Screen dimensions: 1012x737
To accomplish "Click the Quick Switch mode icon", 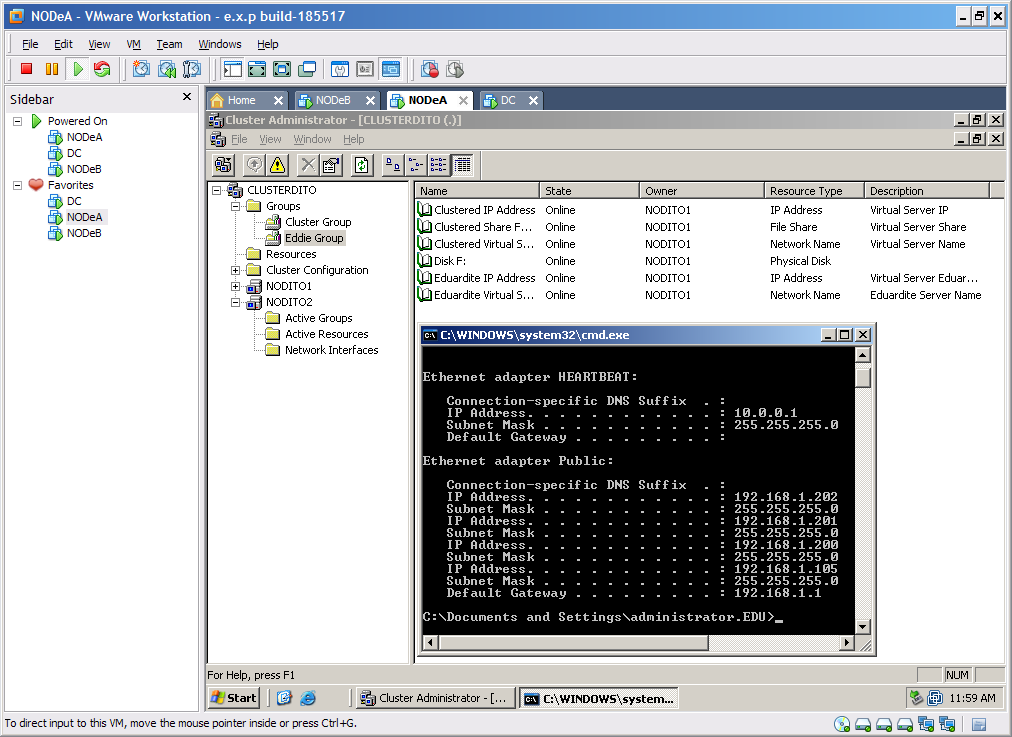I will [257, 69].
